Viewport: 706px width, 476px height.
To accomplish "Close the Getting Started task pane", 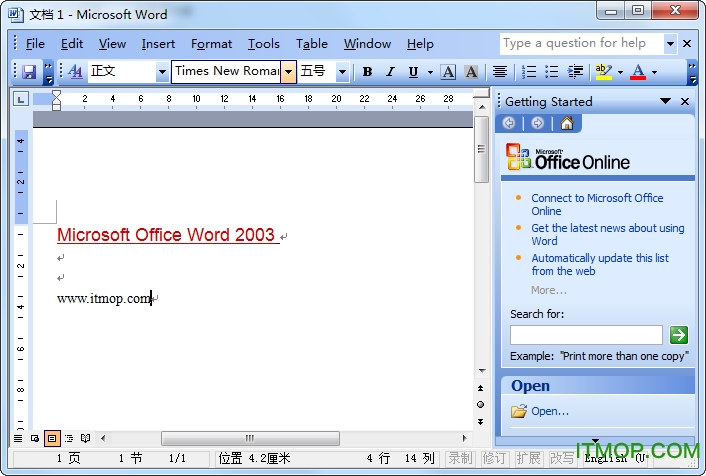I will (x=685, y=101).
